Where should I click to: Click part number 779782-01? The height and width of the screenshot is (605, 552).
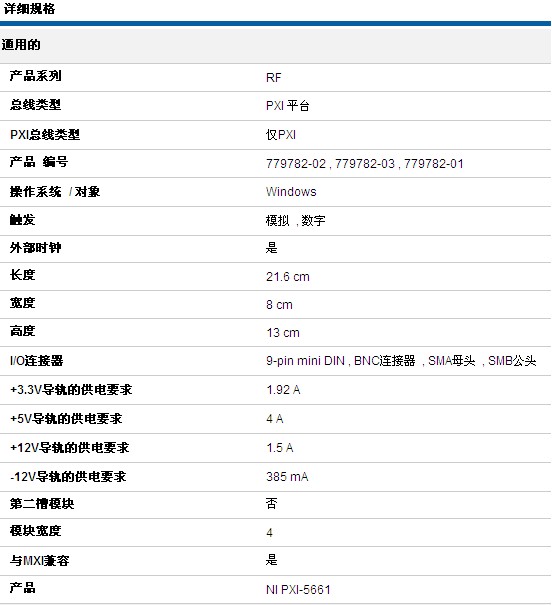[x=434, y=164]
